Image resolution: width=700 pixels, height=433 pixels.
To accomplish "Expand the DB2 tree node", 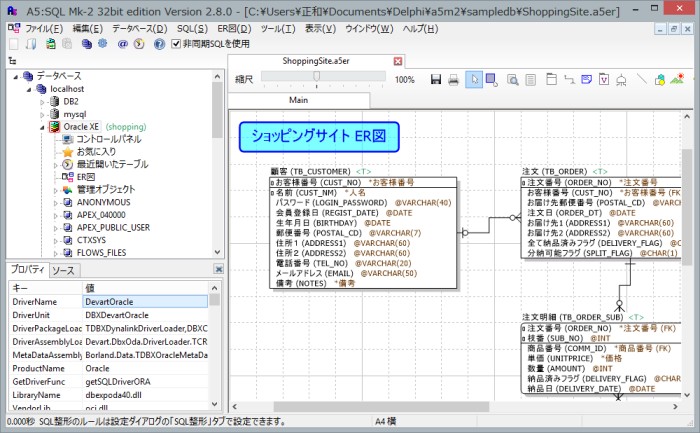I will pos(42,102).
